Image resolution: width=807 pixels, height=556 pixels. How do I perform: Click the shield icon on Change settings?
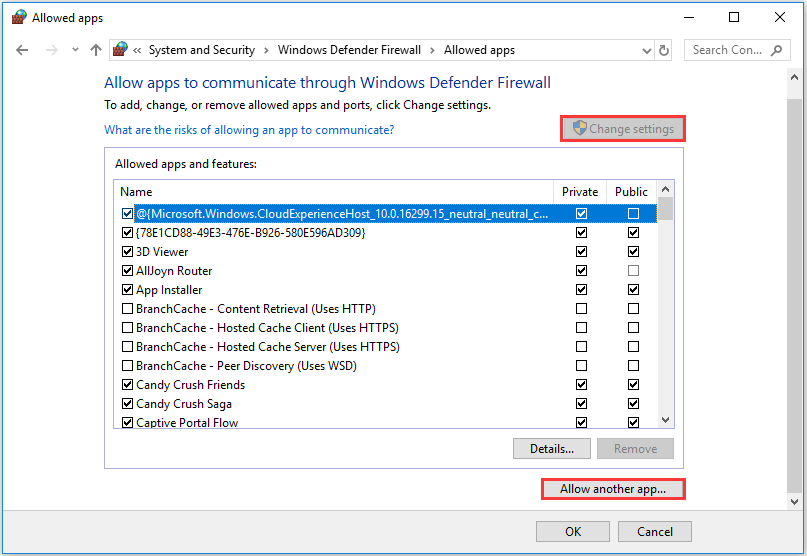pos(580,128)
